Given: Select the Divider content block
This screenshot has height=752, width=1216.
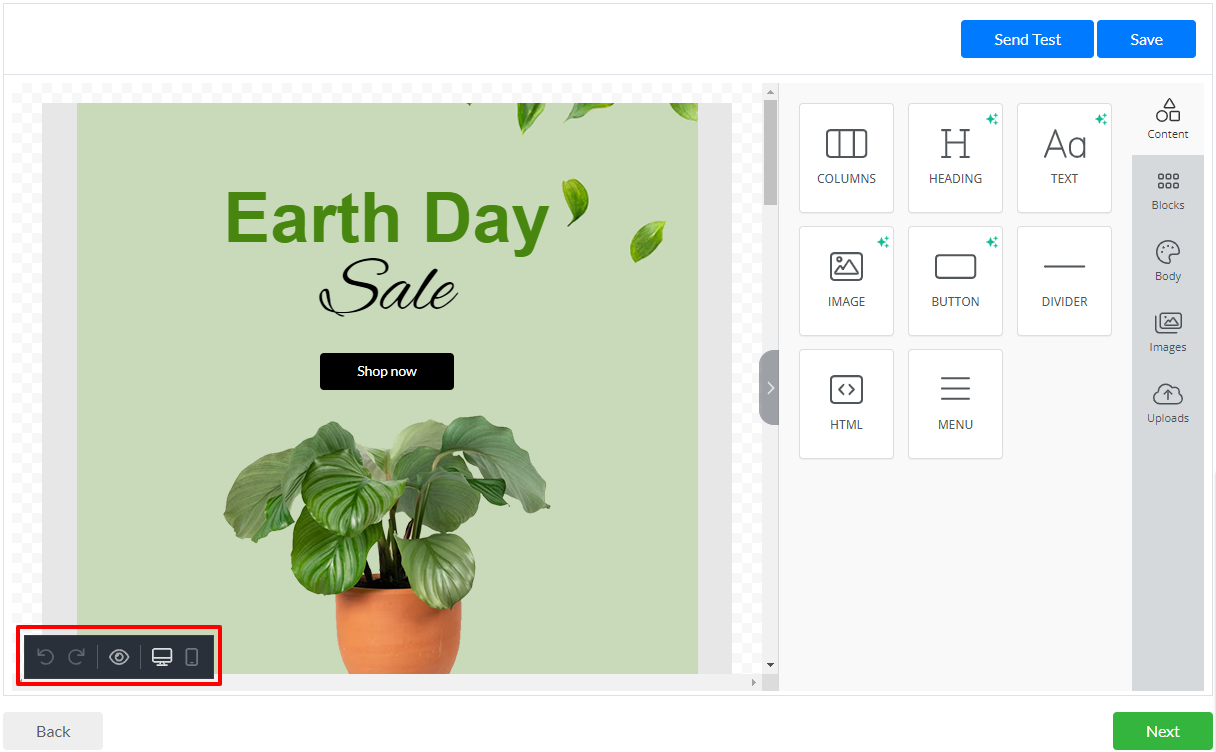Looking at the screenshot, I should [1064, 281].
